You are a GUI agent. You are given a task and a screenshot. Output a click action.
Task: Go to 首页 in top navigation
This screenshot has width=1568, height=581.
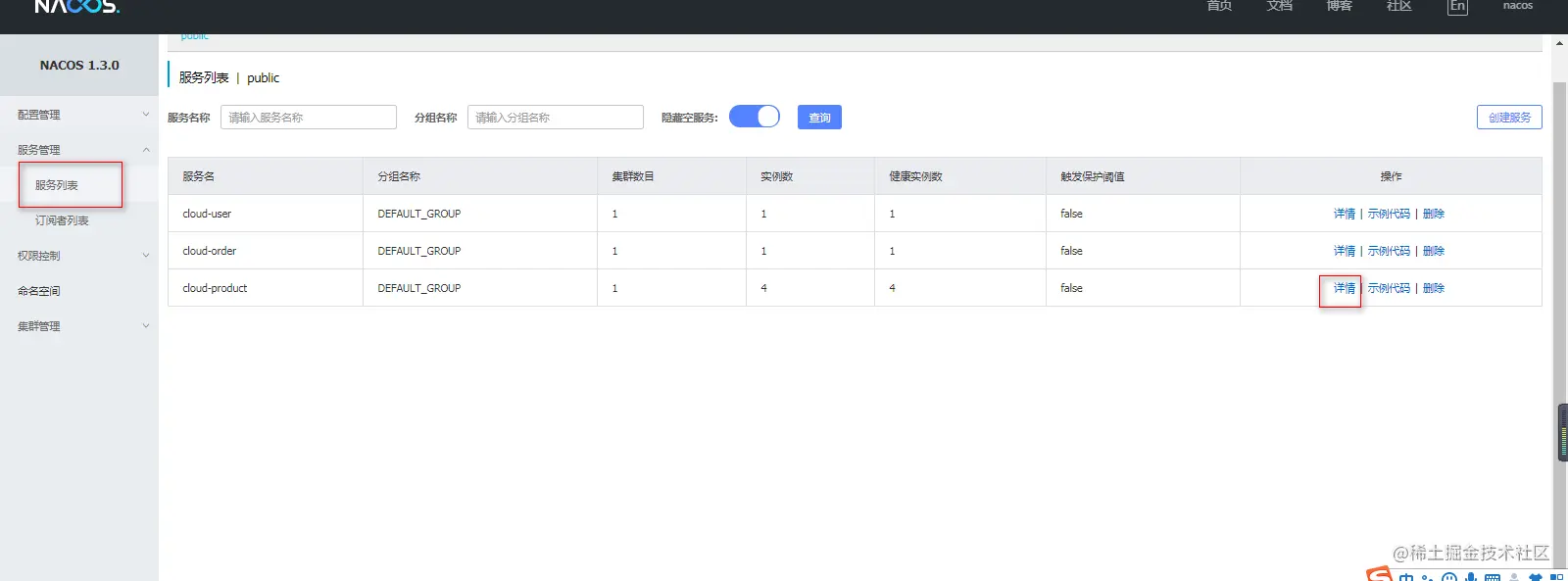pyautogui.click(x=1219, y=6)
